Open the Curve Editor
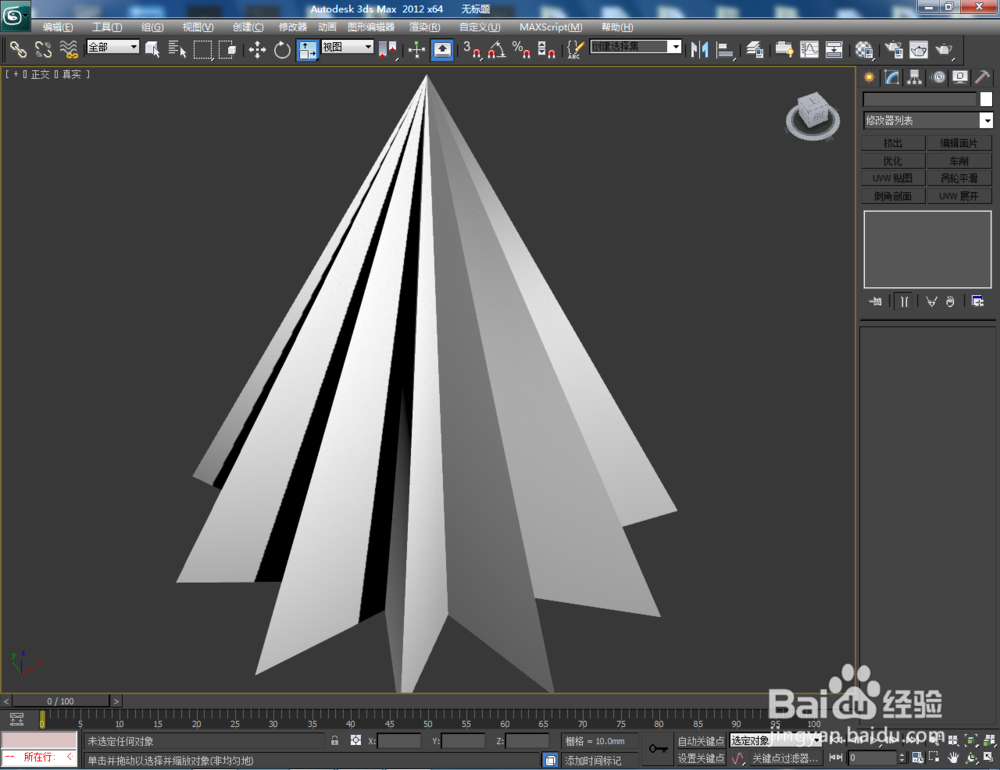This screenshot has height=770, width=1000. point(809,50)
